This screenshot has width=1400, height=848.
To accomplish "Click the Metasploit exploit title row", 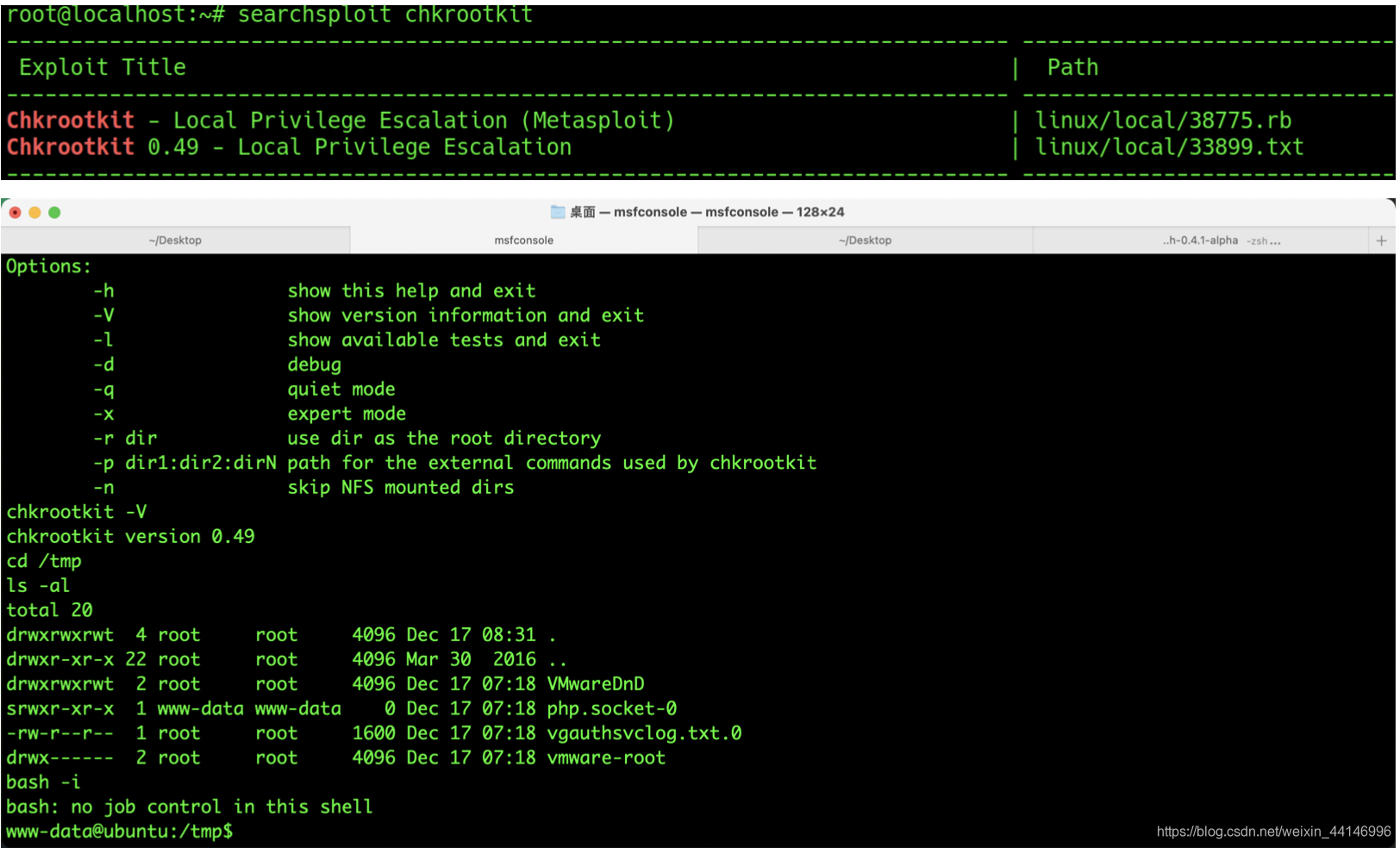I will tap(341, 120).
